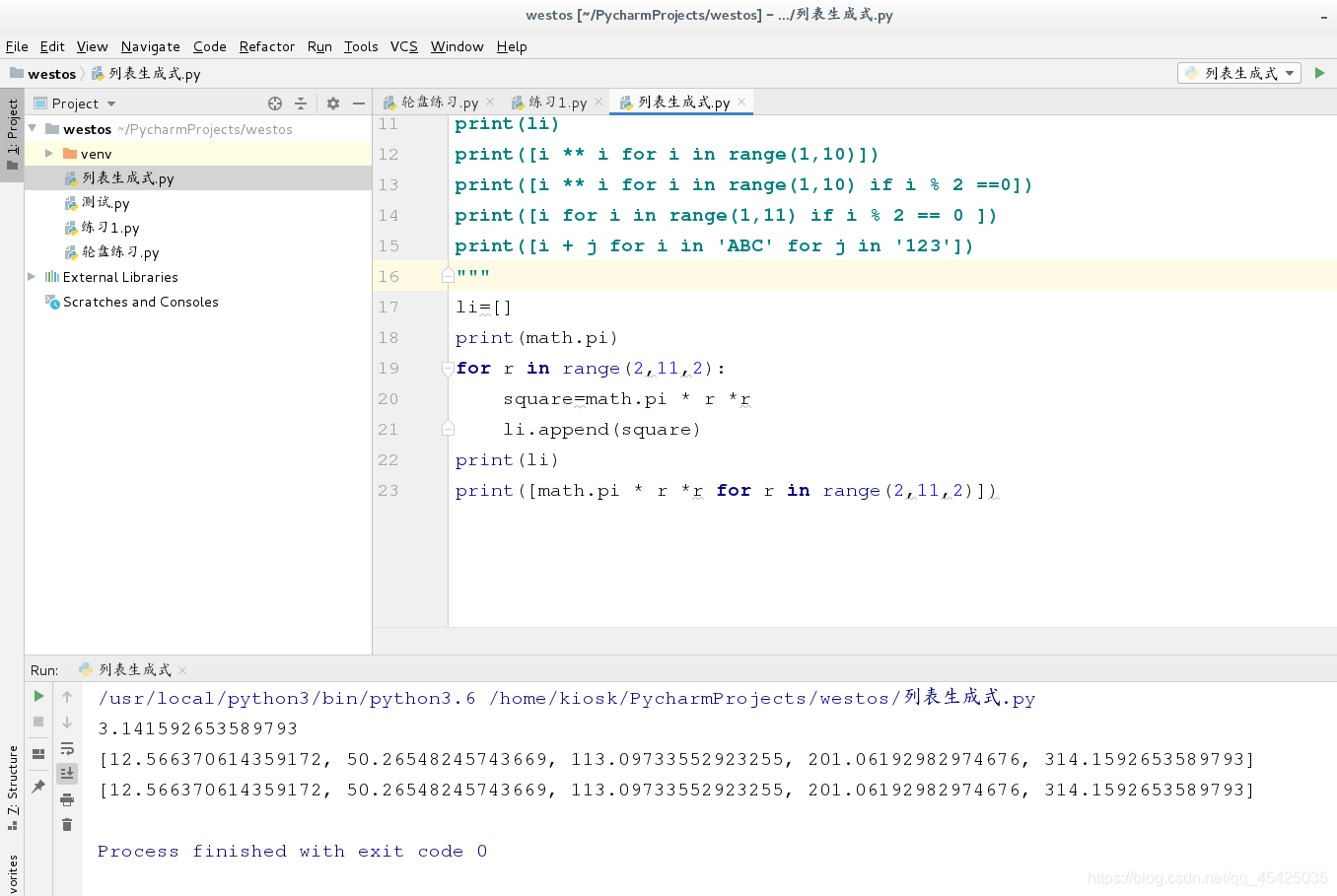The width and height of the screenshot is (1337, 896).
Task: Place cursor on 'li=[]' code line
Action: pyautogui.click(x=483, y=307)
